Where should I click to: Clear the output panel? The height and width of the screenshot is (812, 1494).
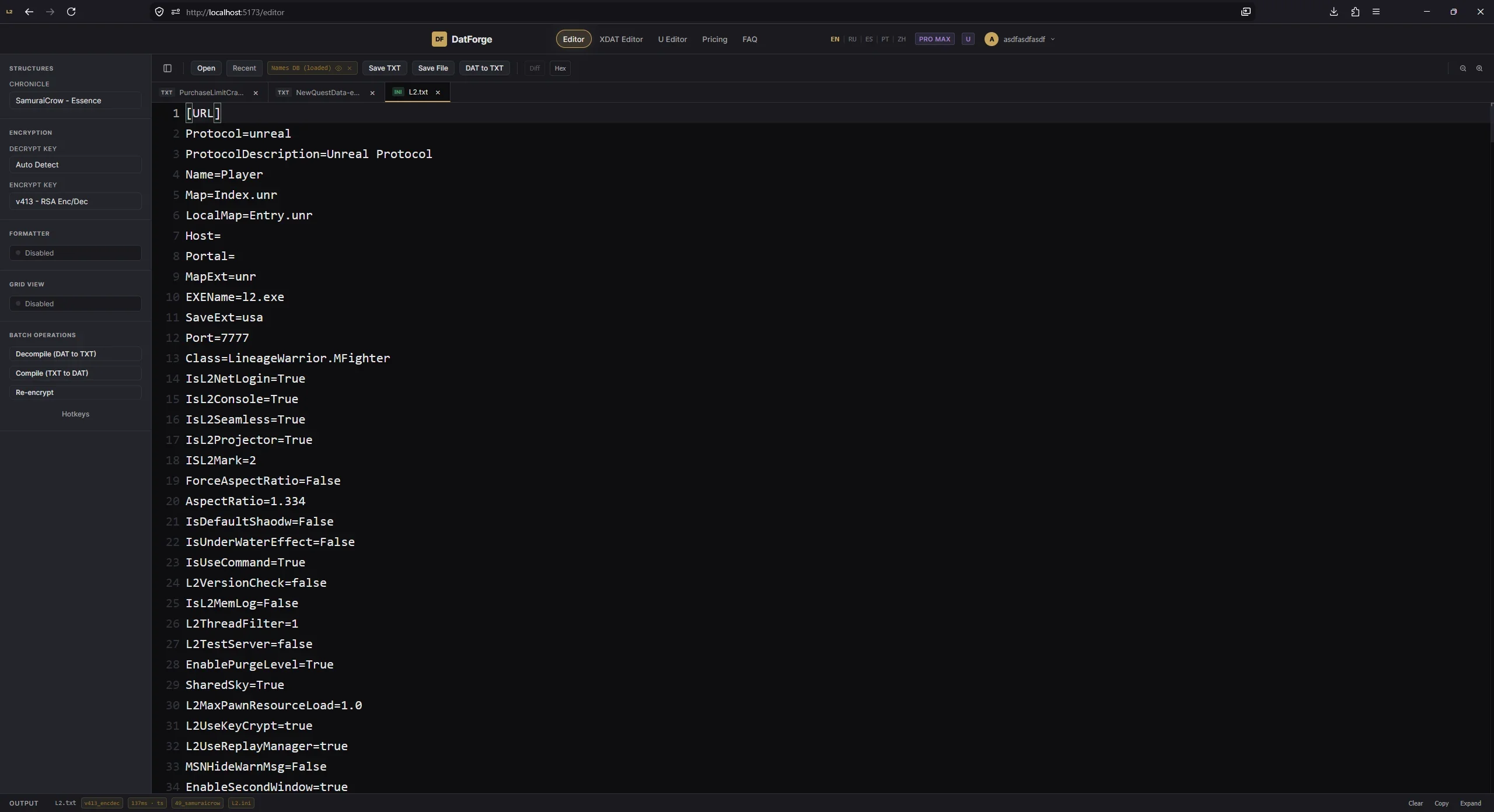(1415, 803)
